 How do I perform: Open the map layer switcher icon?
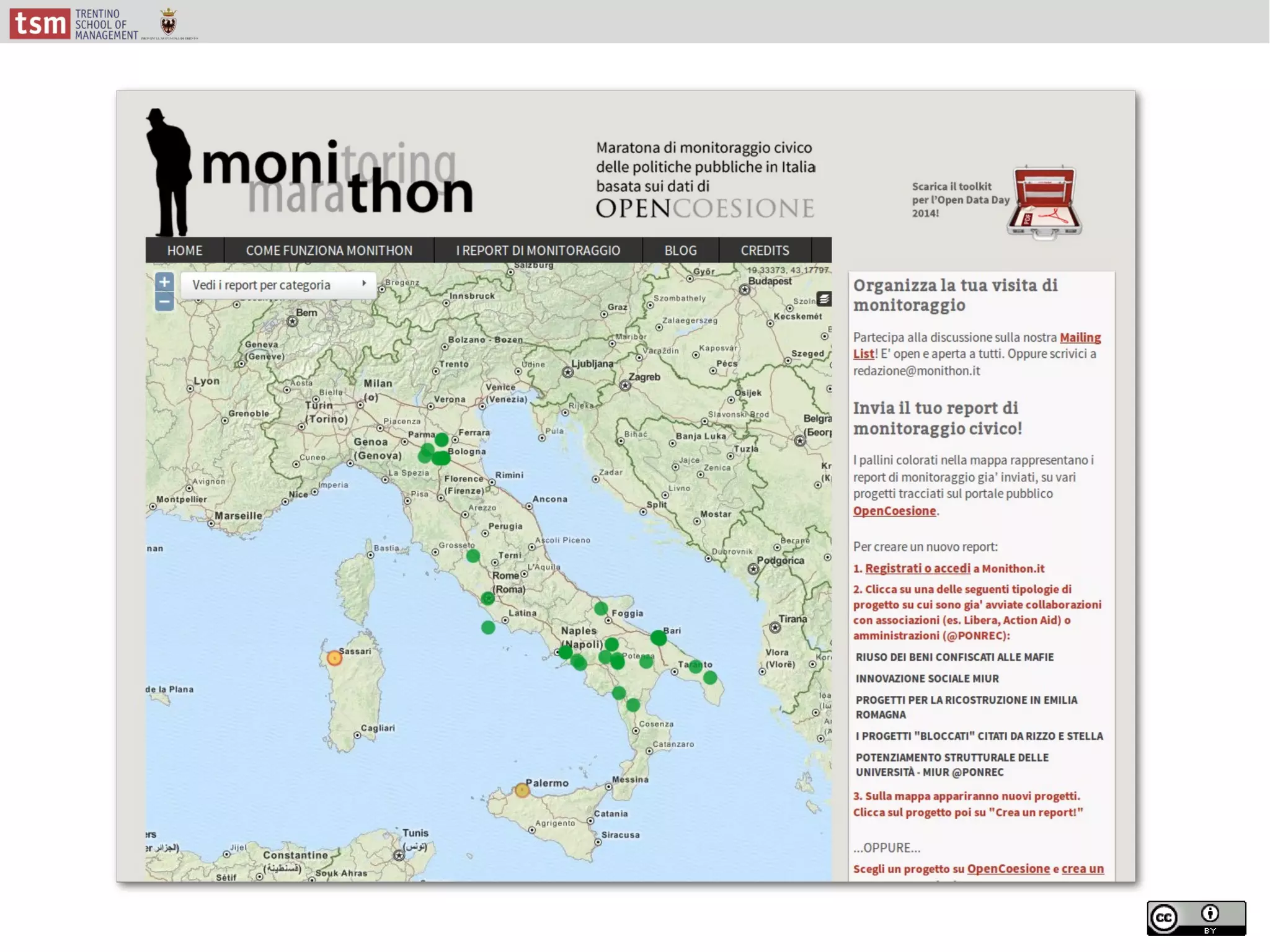824,299
